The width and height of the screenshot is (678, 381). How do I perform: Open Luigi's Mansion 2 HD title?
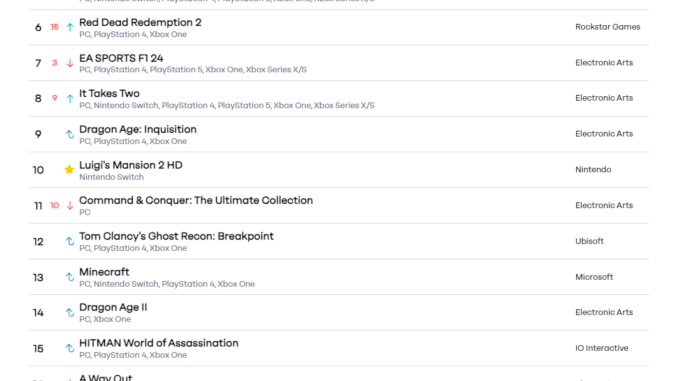click(x=131, y=165)
